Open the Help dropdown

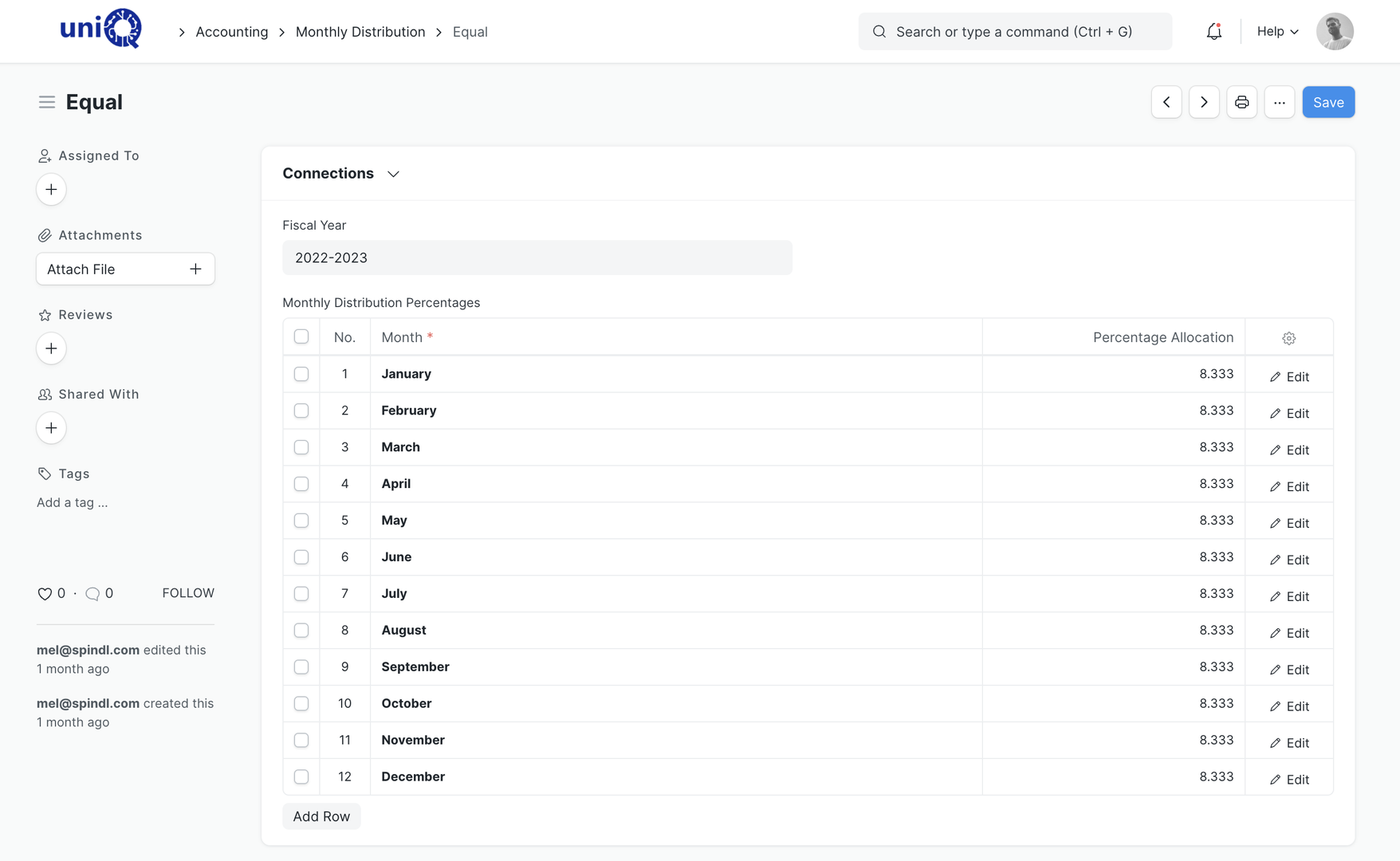[1277, 31]
